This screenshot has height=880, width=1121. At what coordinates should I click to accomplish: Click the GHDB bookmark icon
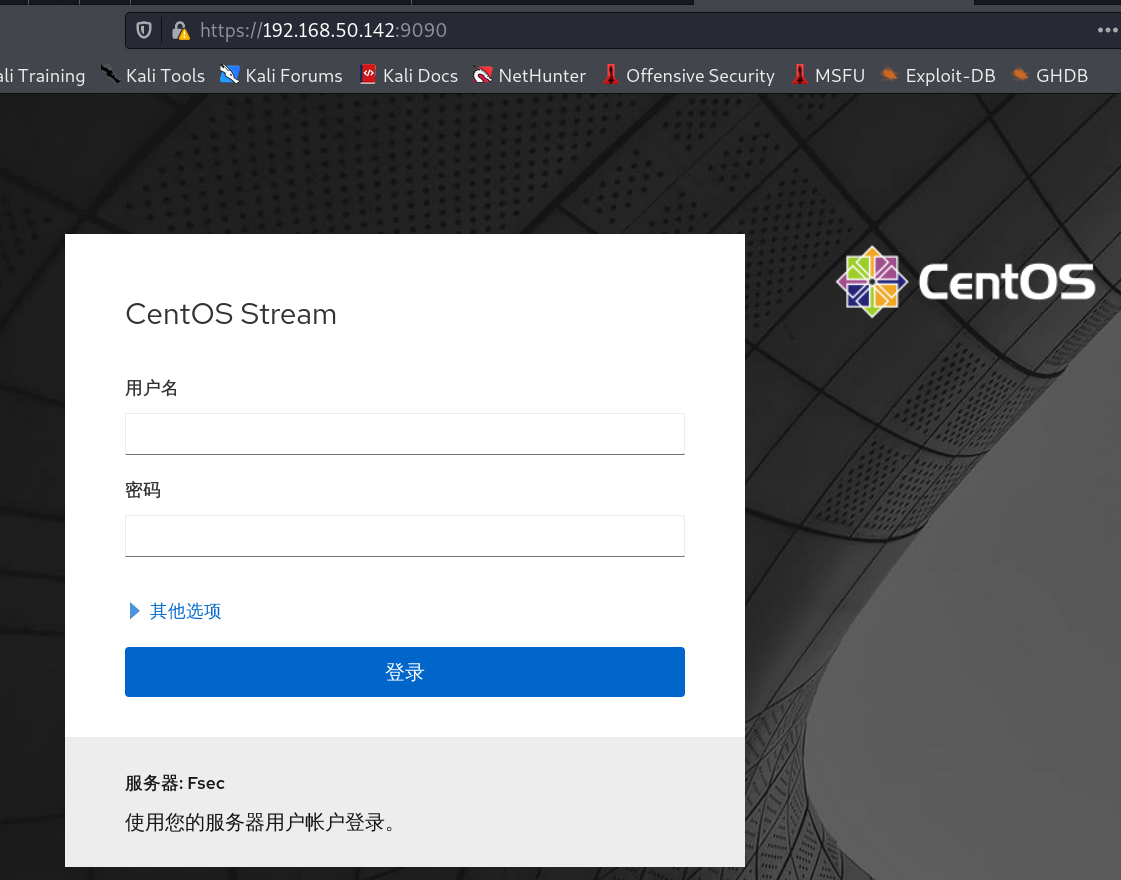pyautogui.click(x=1020, y=74)
